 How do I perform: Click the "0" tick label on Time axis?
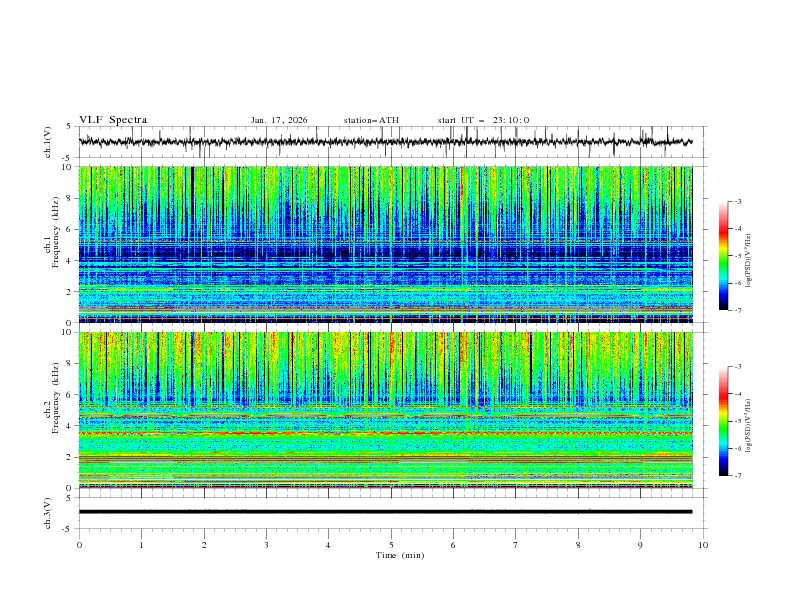click(79, 545)
